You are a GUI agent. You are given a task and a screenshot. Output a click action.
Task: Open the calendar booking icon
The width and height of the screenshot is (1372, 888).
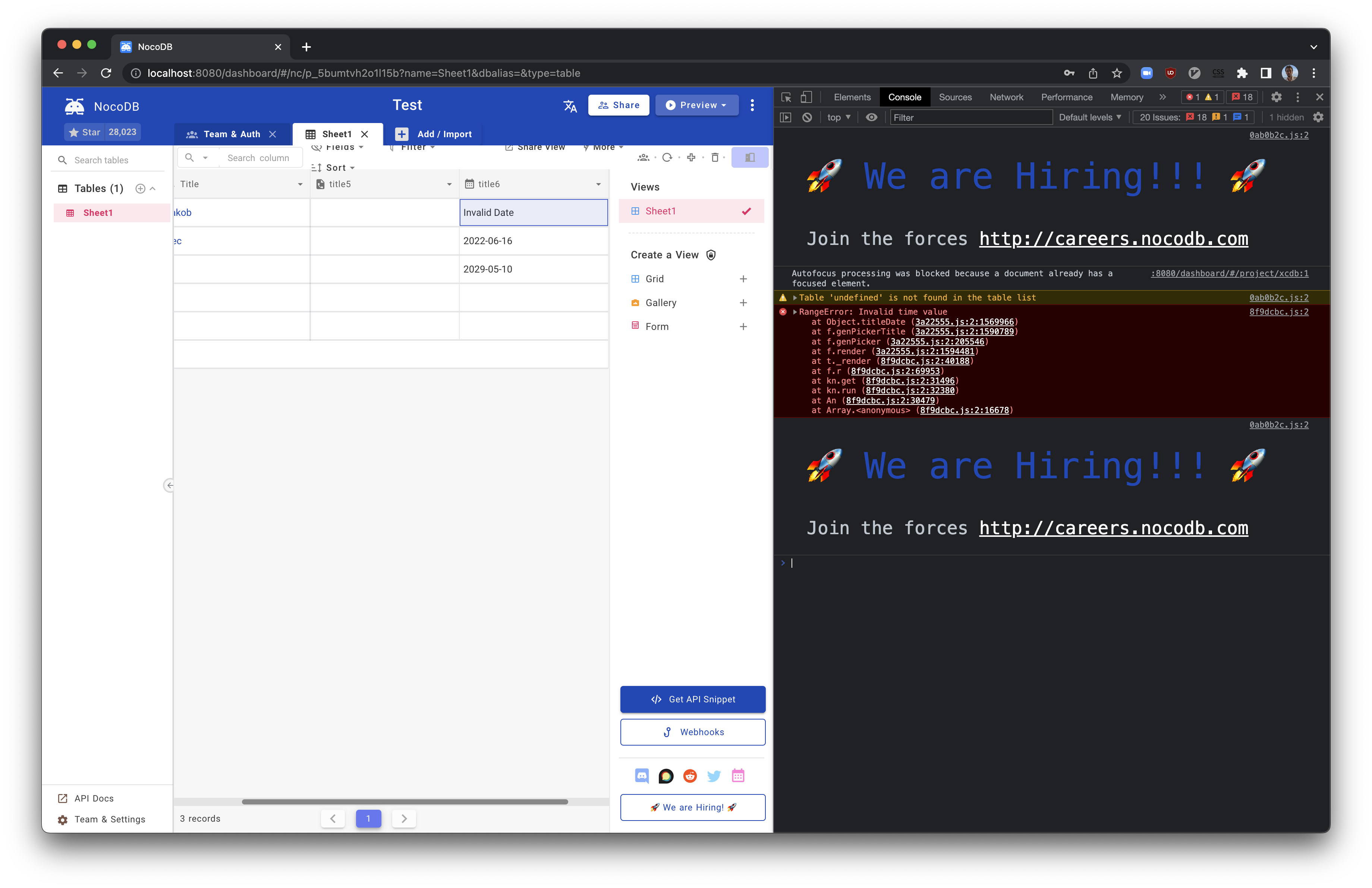coord(738,776)
